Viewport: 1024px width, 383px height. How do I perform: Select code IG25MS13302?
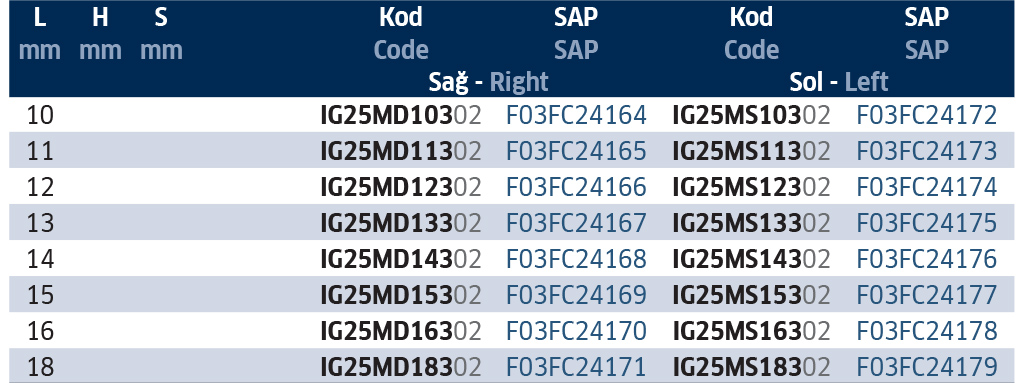pos(752,224)
